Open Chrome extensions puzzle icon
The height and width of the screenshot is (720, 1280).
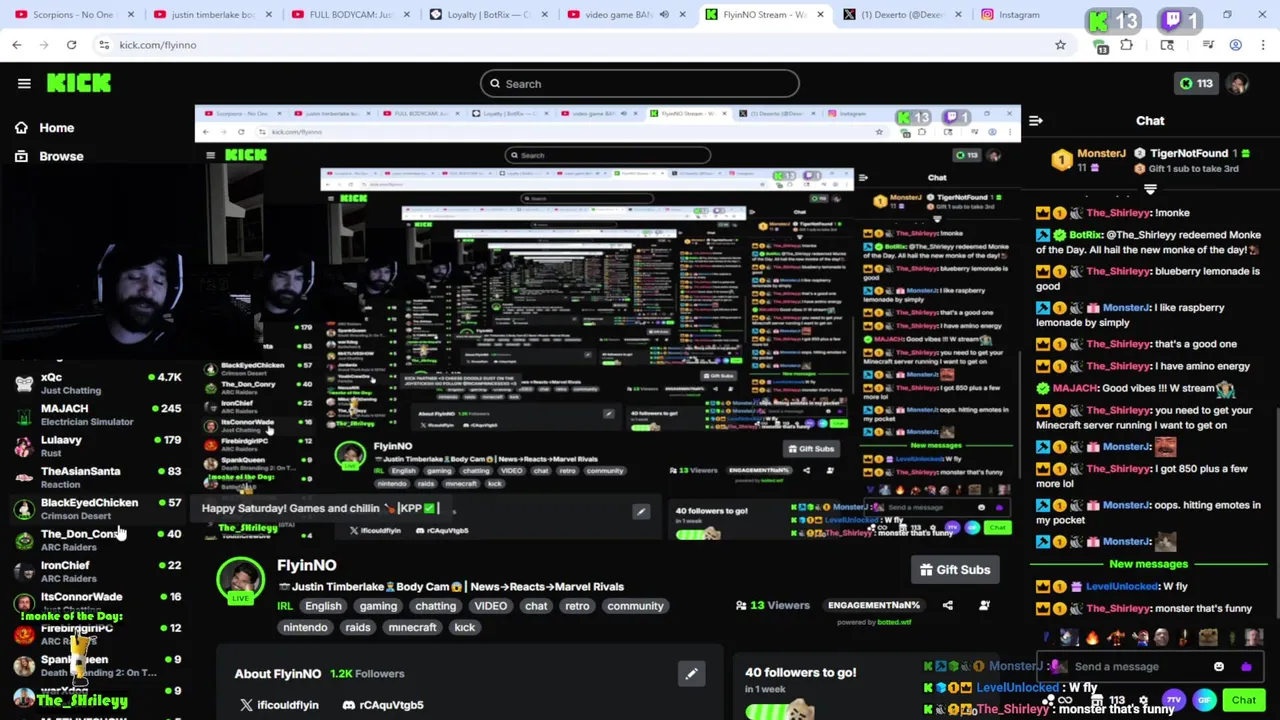(x=1126, y=45)
